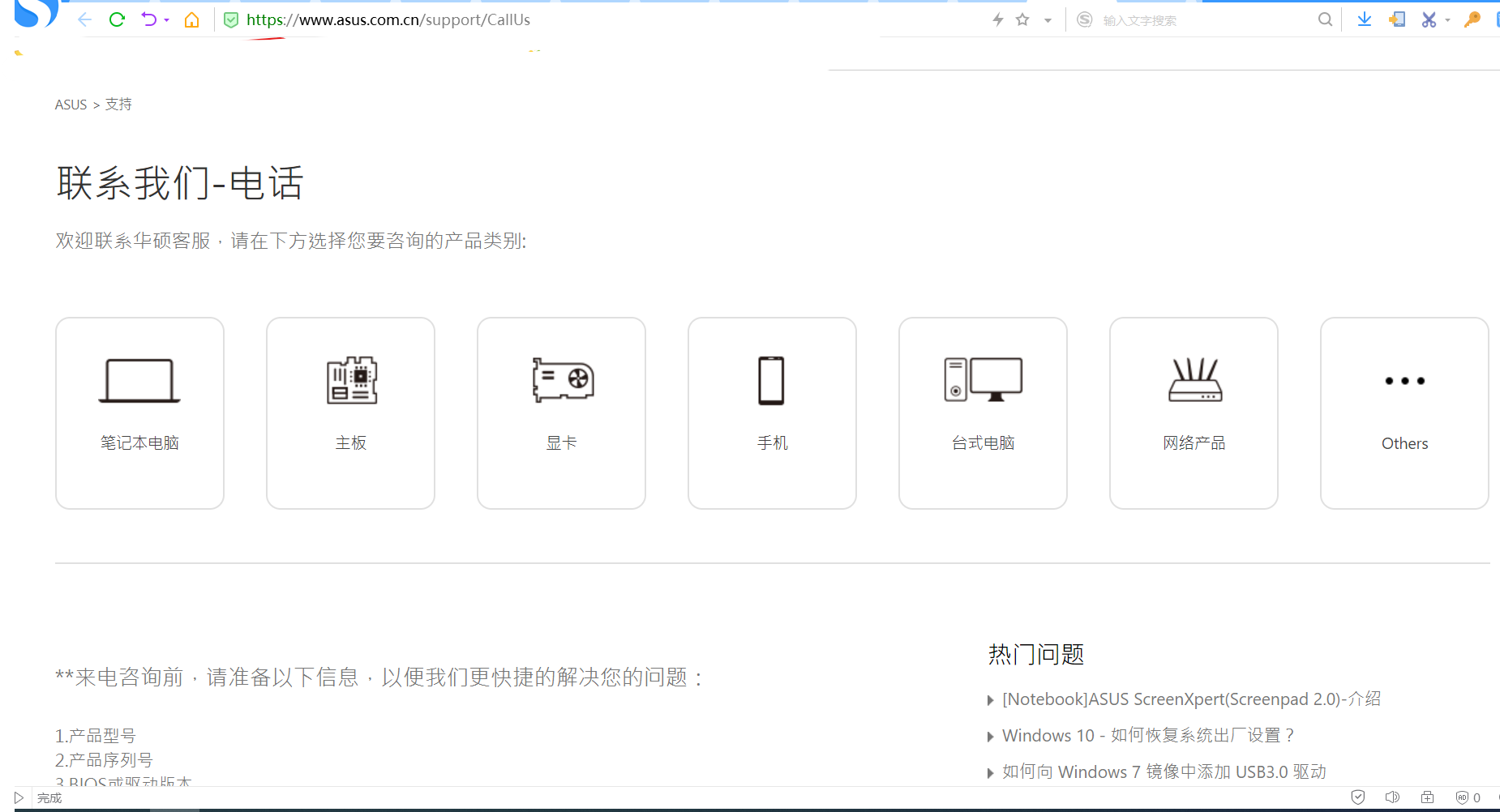This screenshot has height=812, width=1500.
Task: Open Windows 10 恢复系统出厂设置 article
Action: tap(1148, 736)
